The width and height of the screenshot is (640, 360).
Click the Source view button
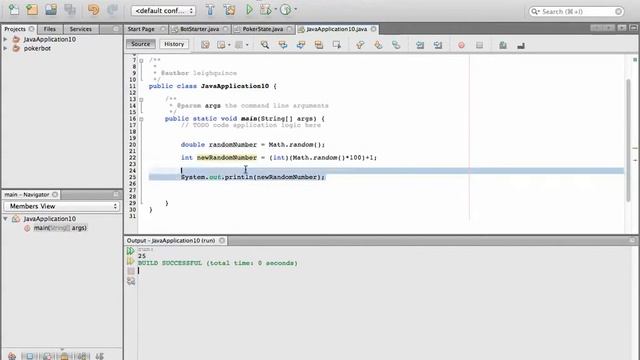coord(140,44)
